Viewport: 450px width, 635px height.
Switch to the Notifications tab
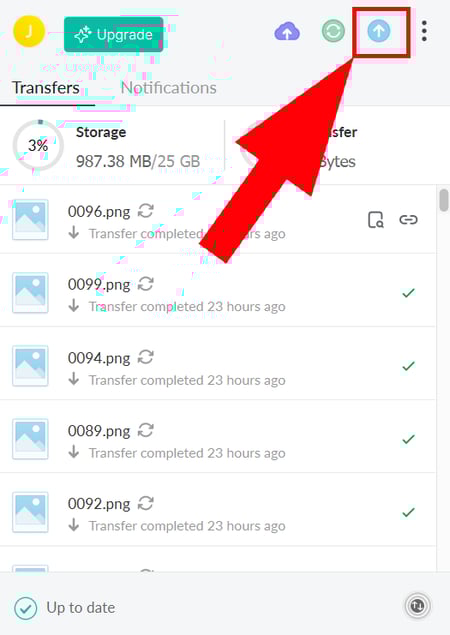[x=168, y=88]
